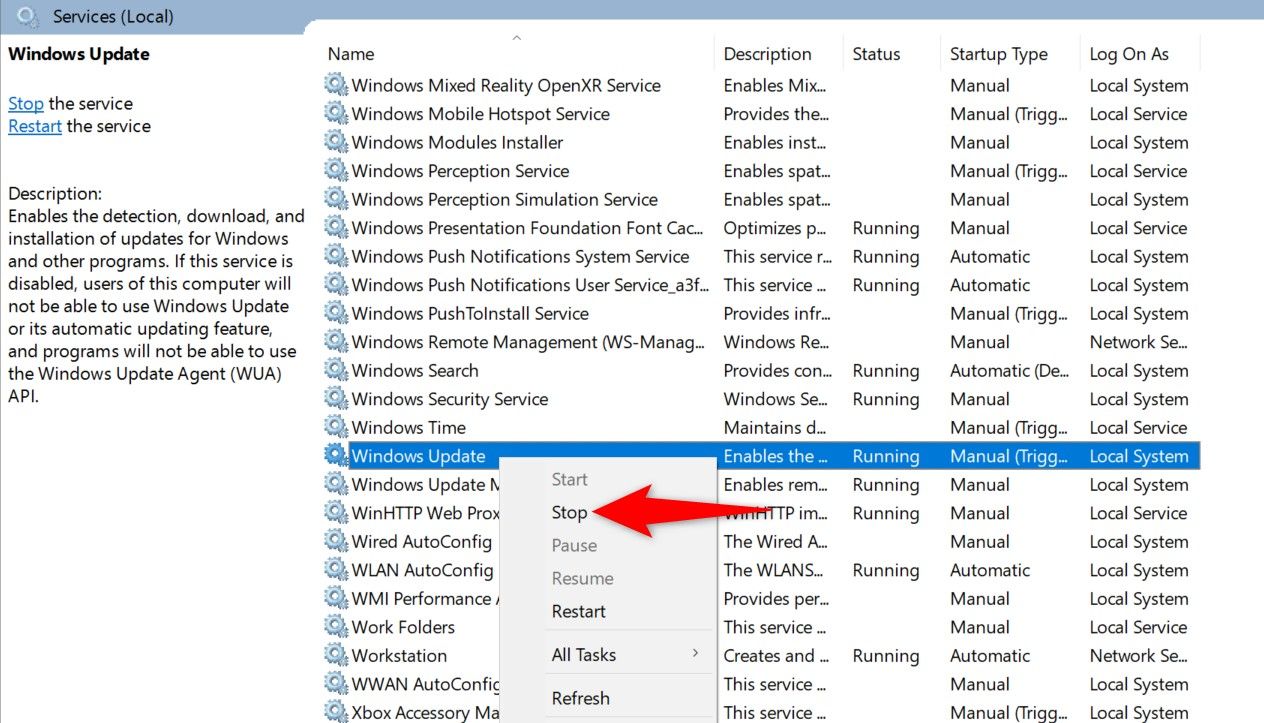Click the Workstation service name

399,655
